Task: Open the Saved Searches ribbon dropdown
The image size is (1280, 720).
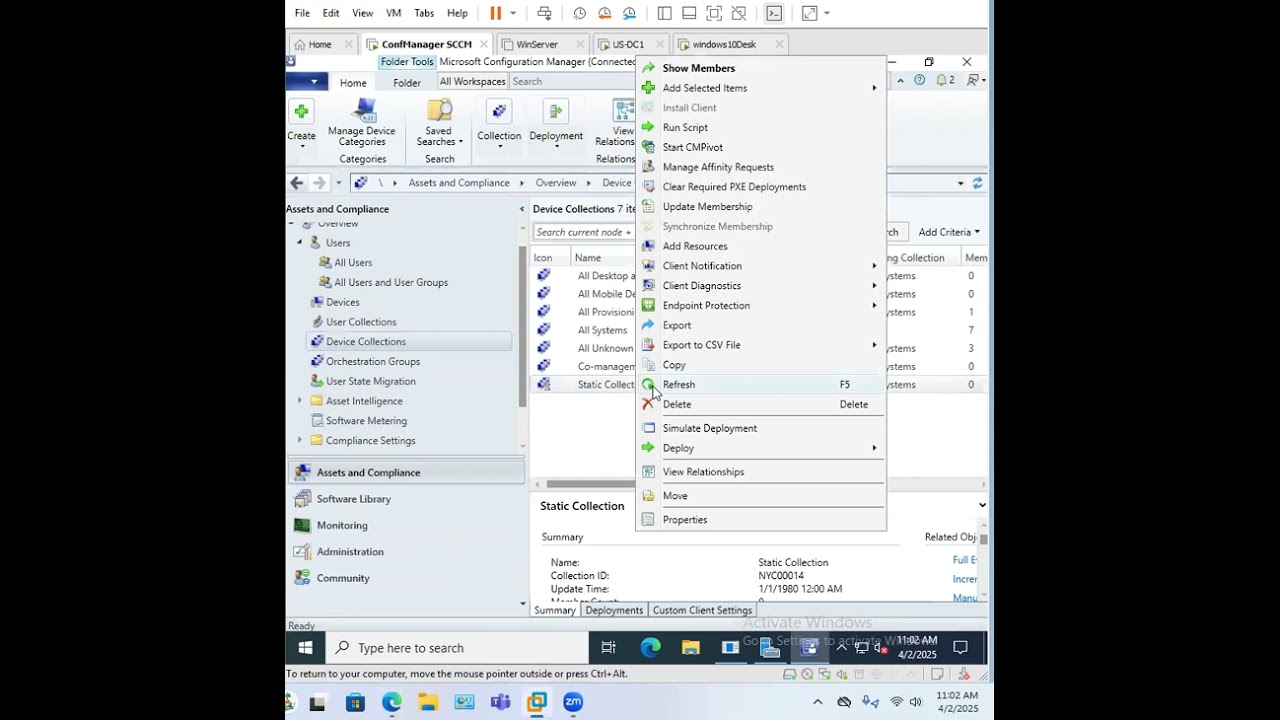Action: [x=439, y=124]
